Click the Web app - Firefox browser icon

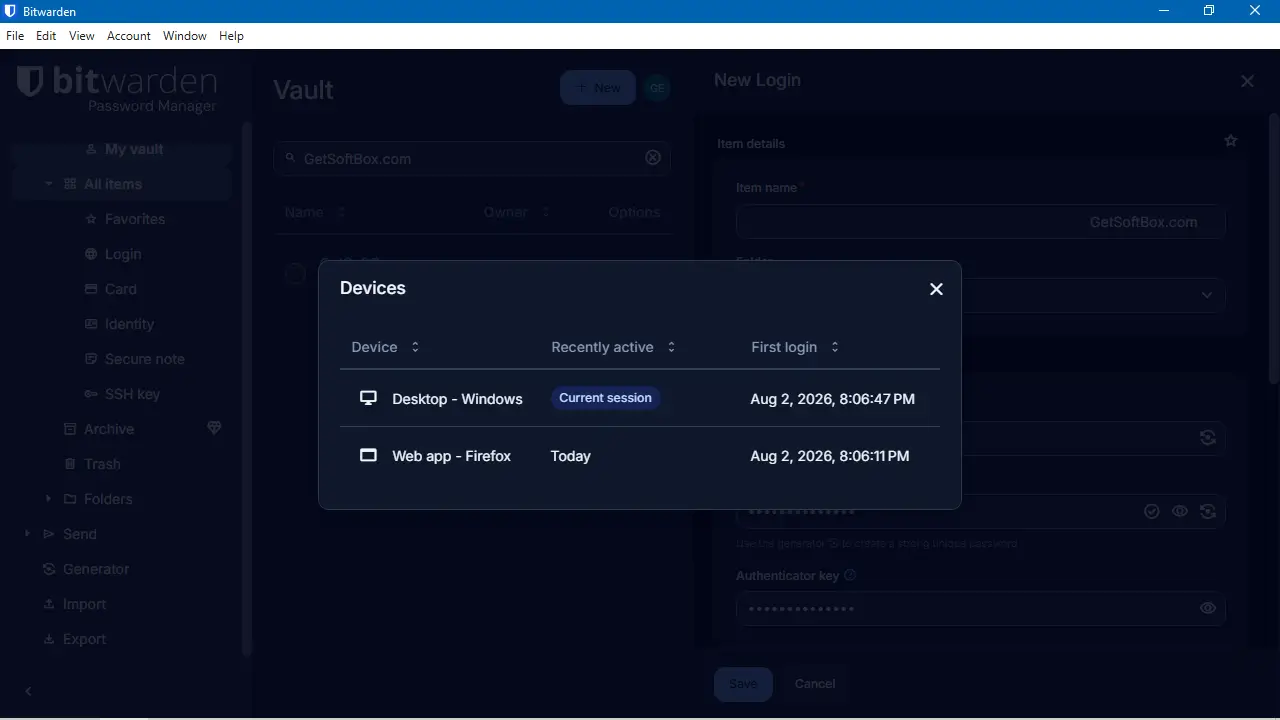(368, 455)
